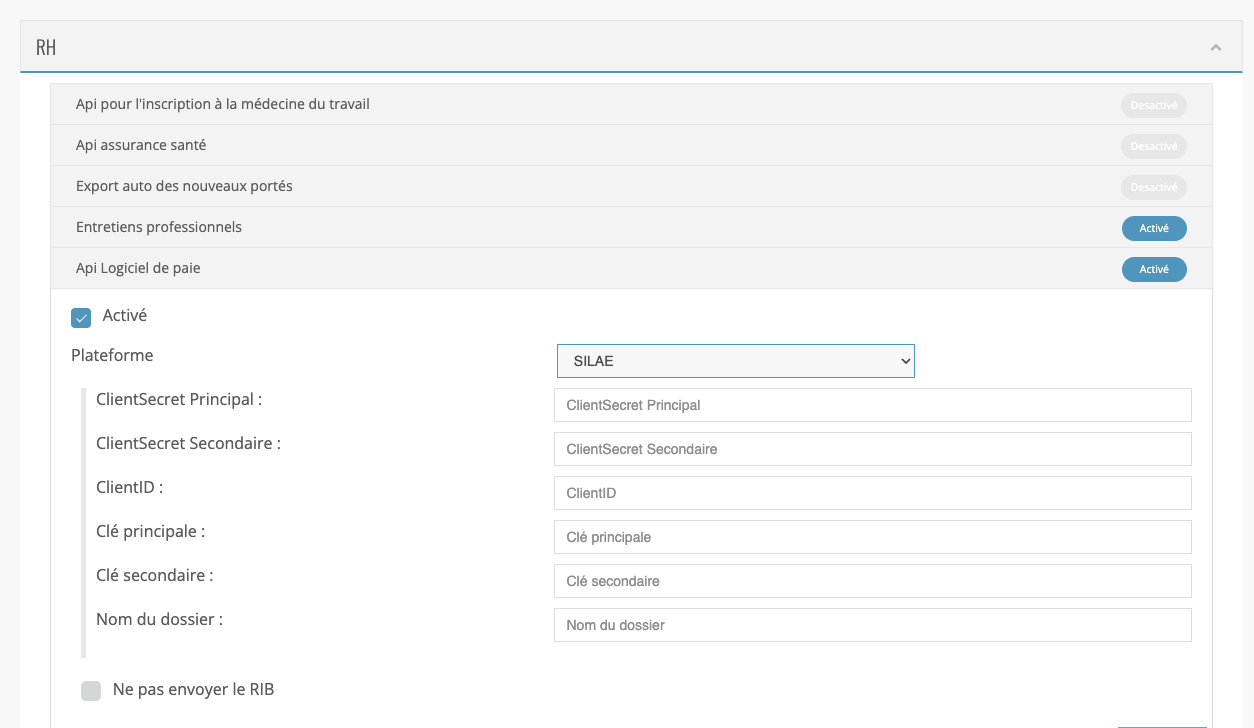Image resolution: width=1254 pixels, height=728 pixels.
Task: Check the Ne pas envoyer le RIB box
Action: (91, 690)
